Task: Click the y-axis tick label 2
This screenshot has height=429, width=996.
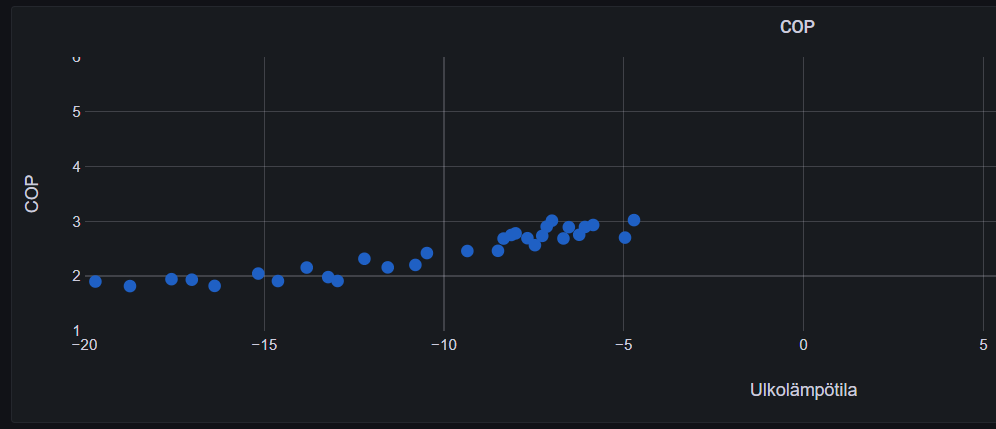Action: point(75,276)
